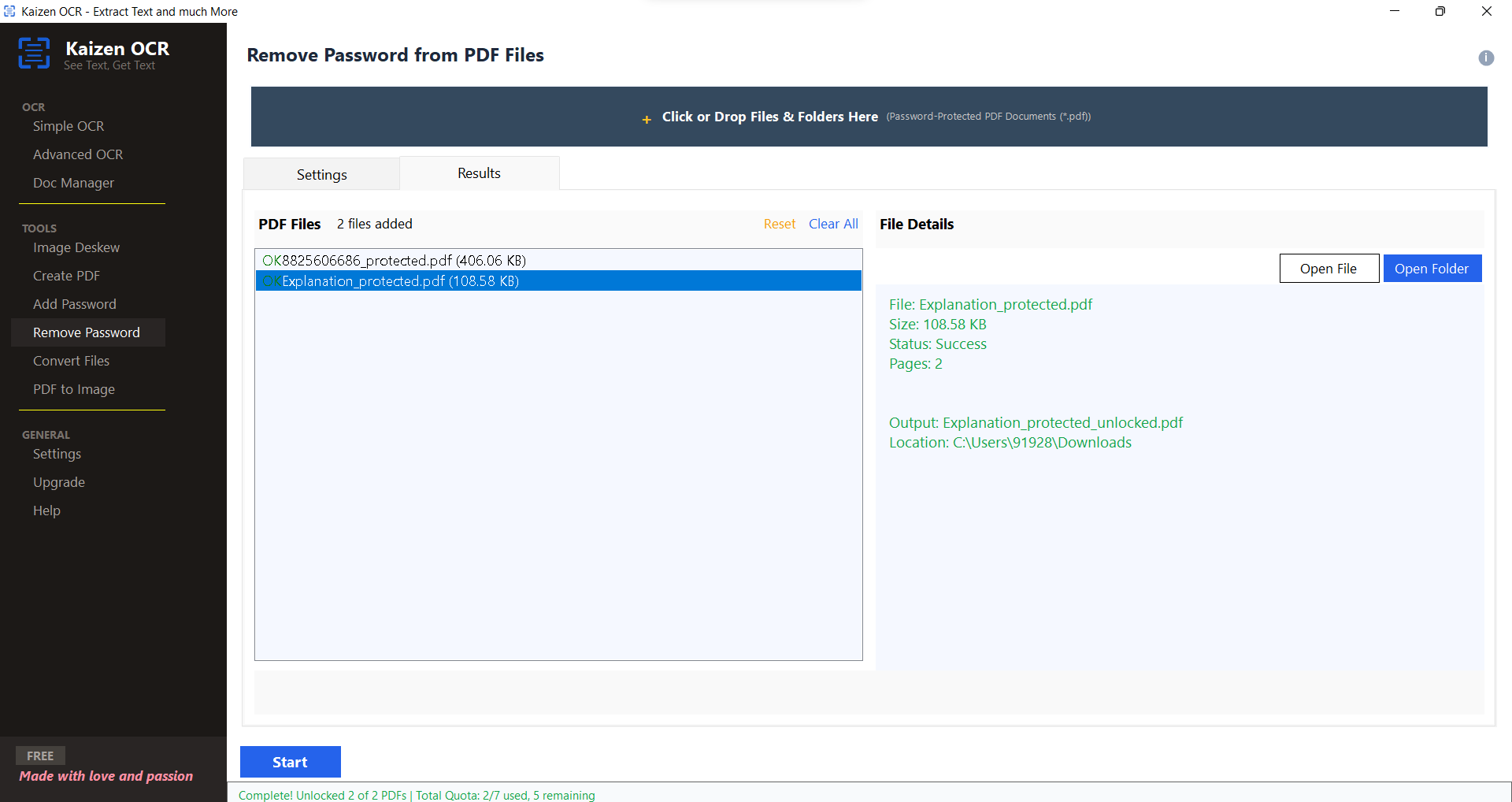Open the PDF to Image tool

(x=74, y=388)
